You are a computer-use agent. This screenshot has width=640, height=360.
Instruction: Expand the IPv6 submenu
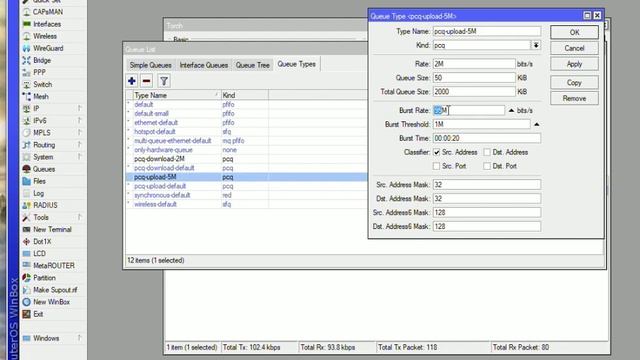(x=80, y=120)
